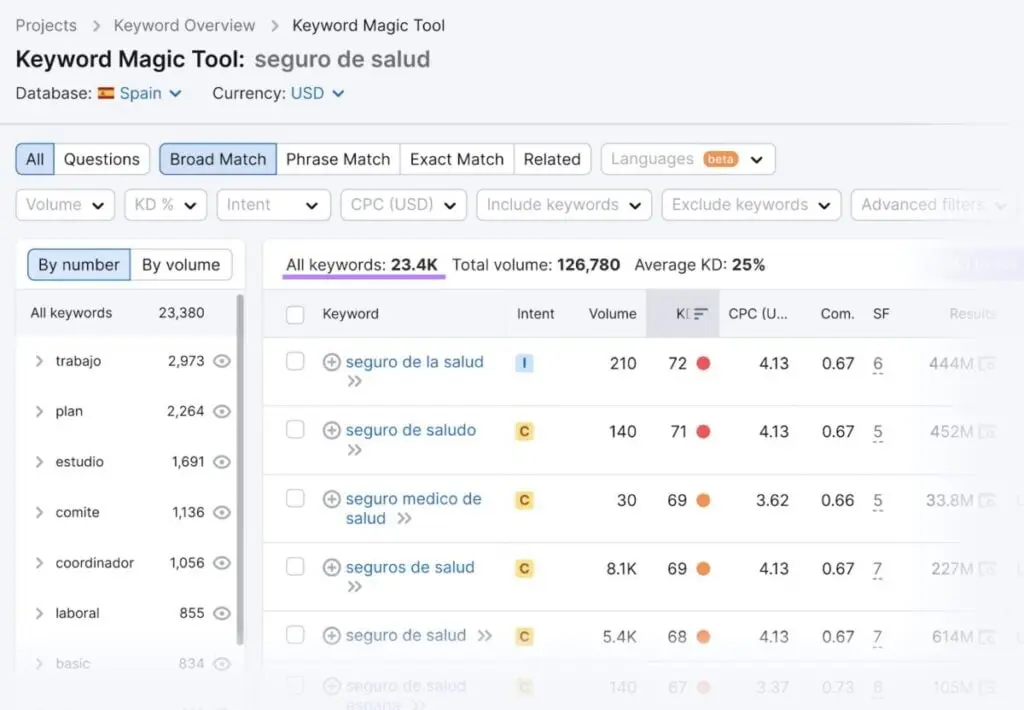
Task: Open SERP icon next to 444M results
Action: coord(987,364)
